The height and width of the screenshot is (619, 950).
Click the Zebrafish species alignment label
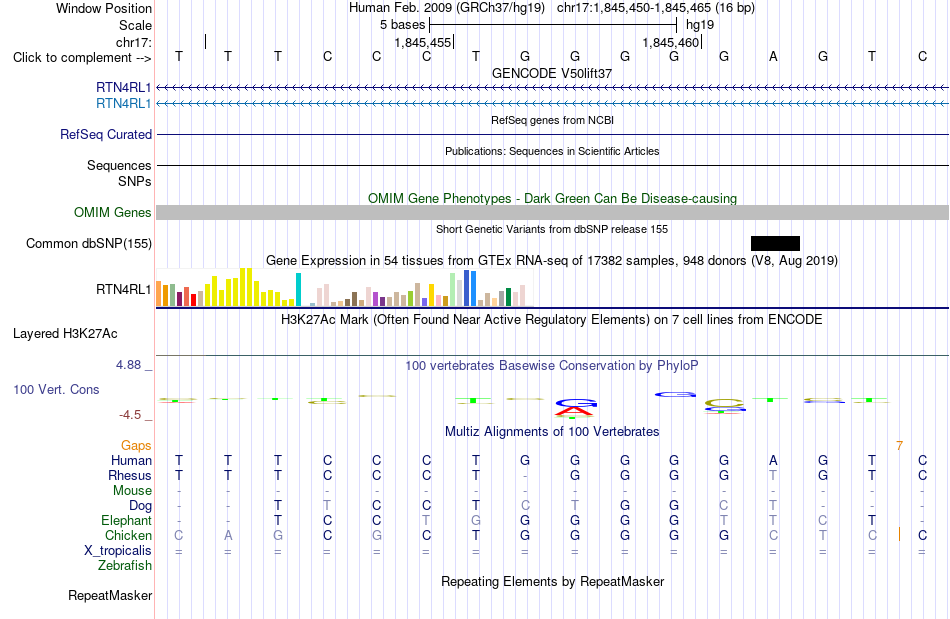[125, 566]
